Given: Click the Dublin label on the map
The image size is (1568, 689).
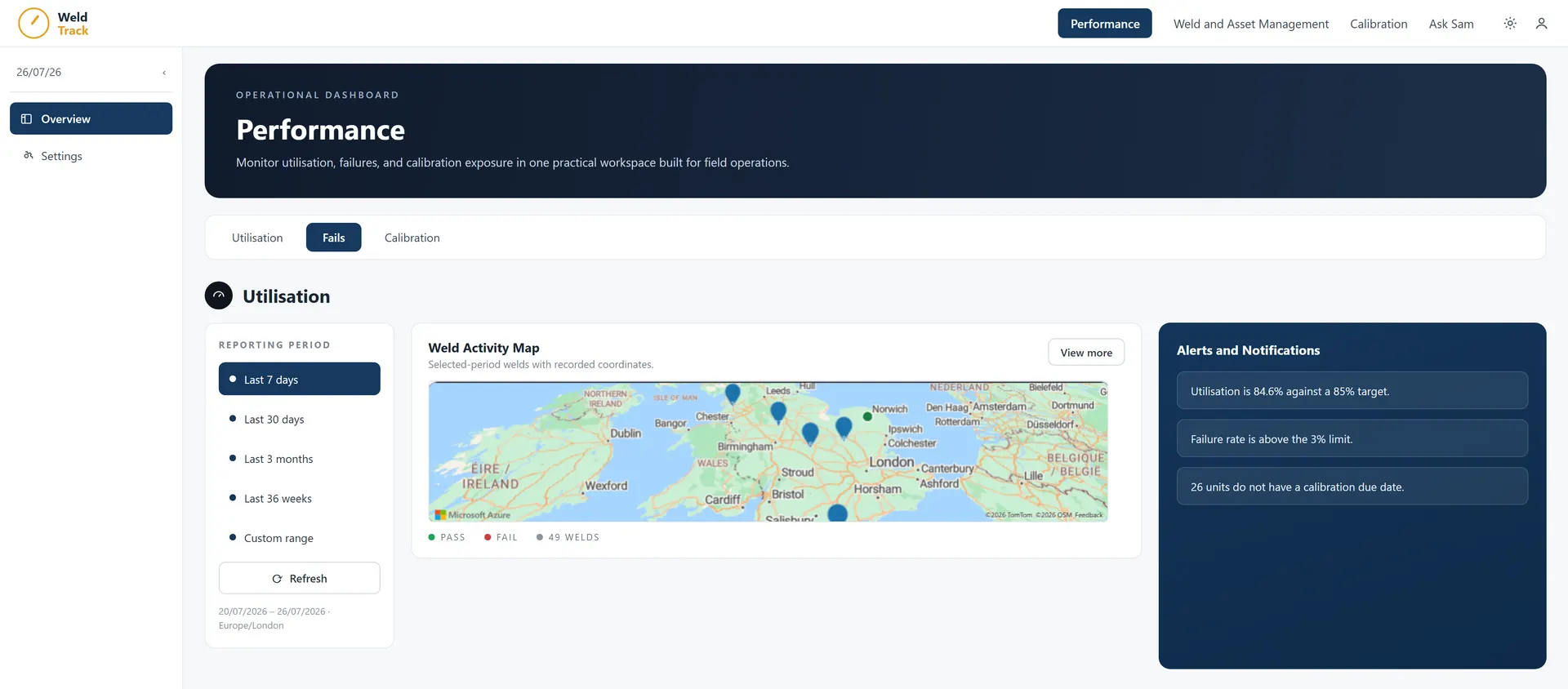Looking at the screenshot, I should coord(626,433).
